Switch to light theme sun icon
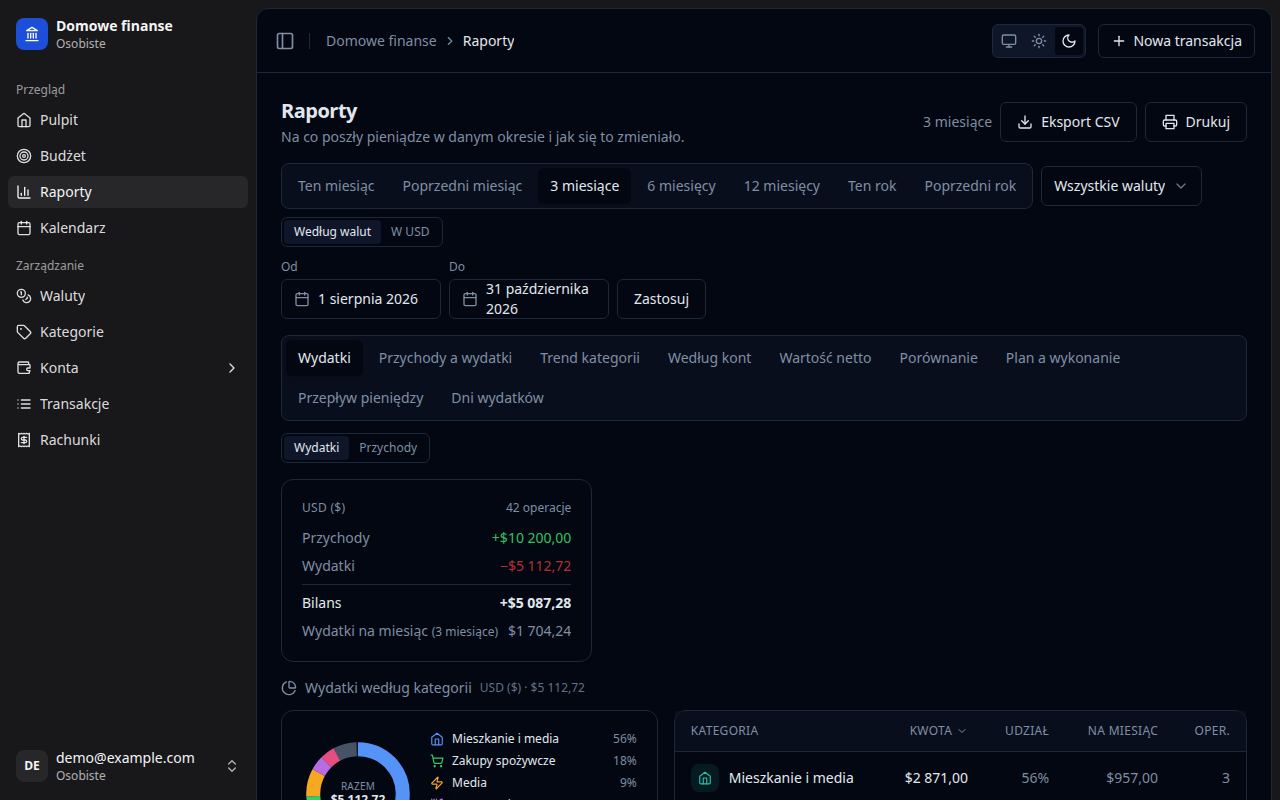 1039,41
